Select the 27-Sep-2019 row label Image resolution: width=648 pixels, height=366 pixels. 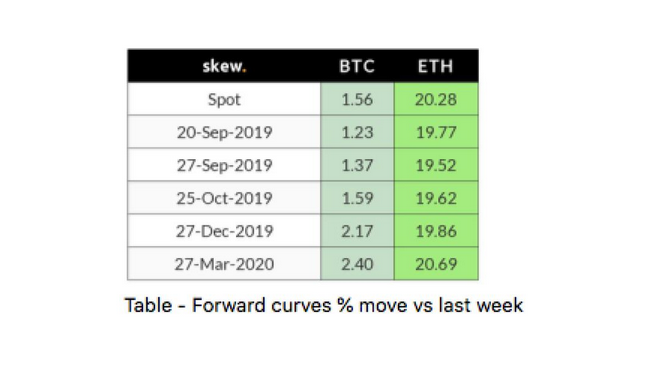point(224,165)
